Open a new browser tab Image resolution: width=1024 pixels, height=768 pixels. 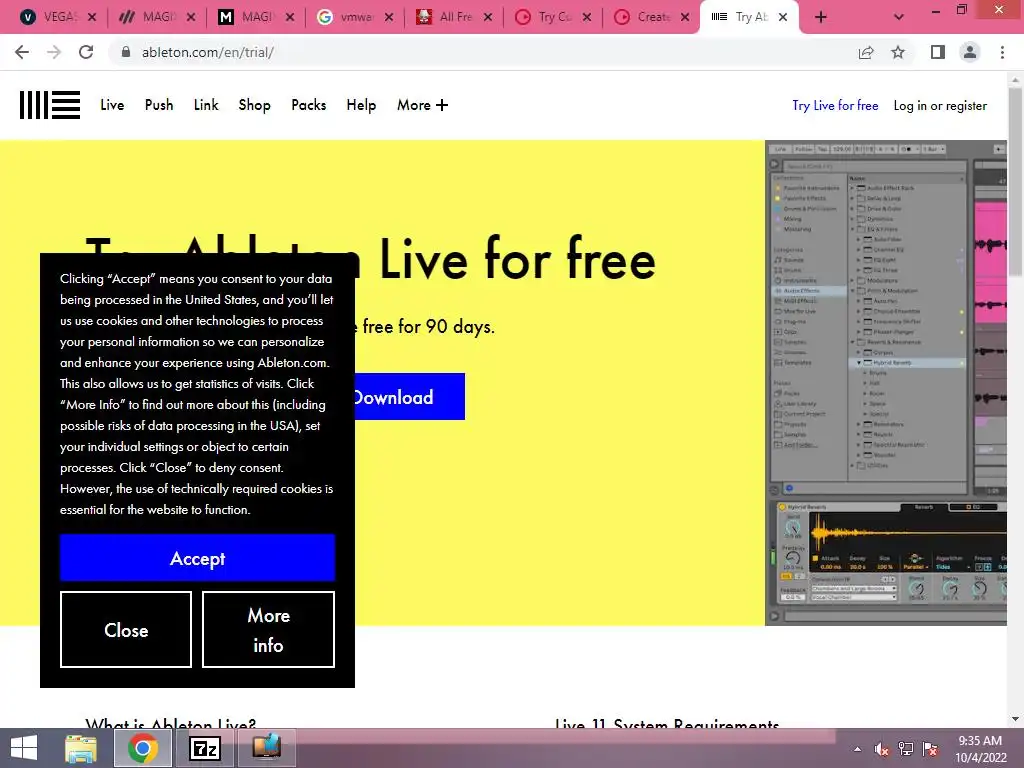coord(821,17)
